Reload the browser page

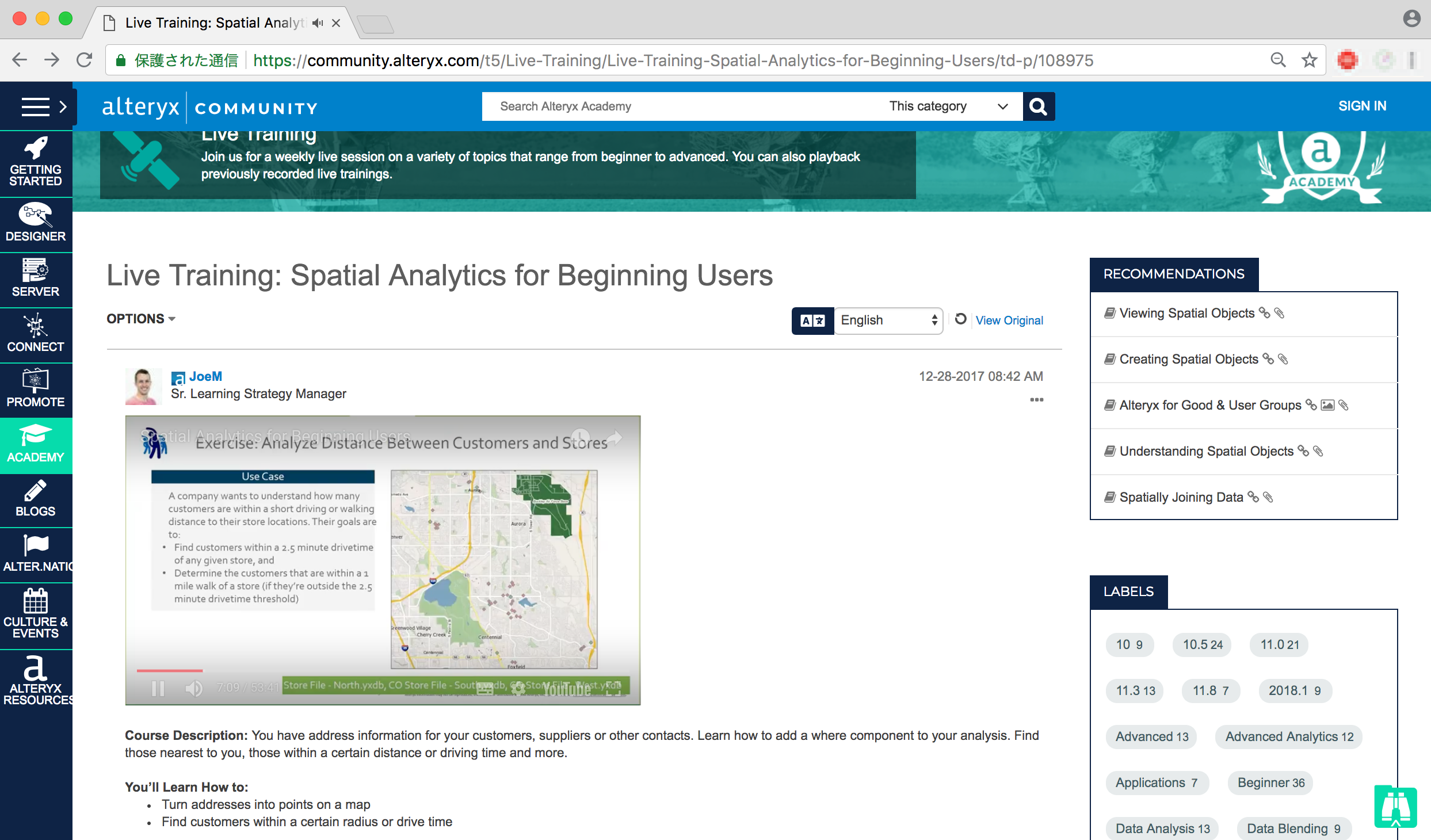85,60
